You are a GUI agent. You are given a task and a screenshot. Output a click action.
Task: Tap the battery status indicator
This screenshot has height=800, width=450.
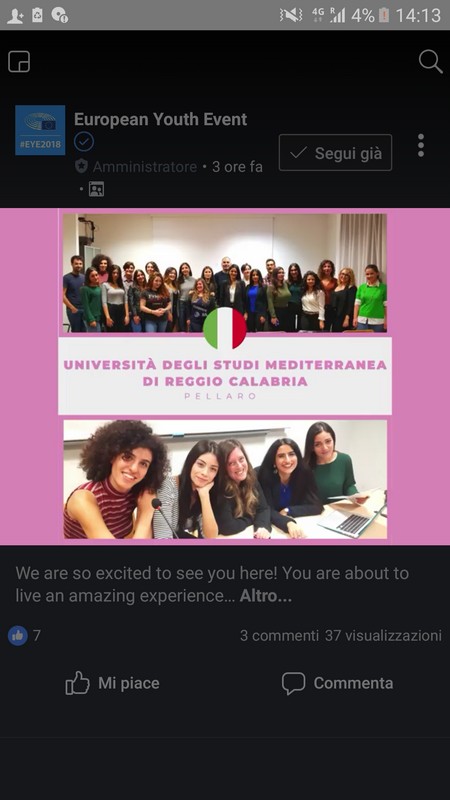click(384, 15)
